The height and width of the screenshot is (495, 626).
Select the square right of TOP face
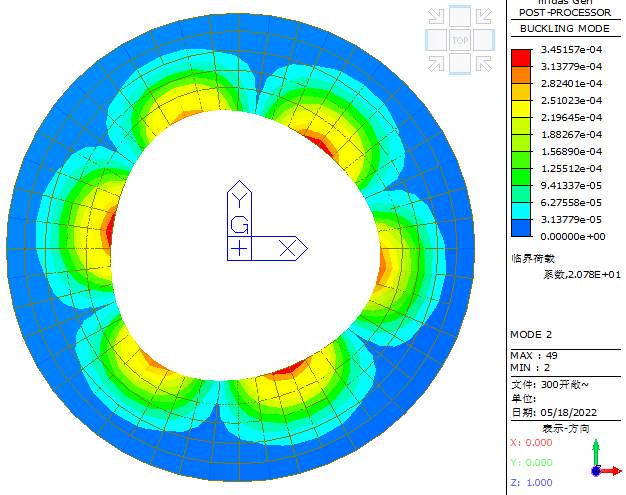(x=483, y=40)
